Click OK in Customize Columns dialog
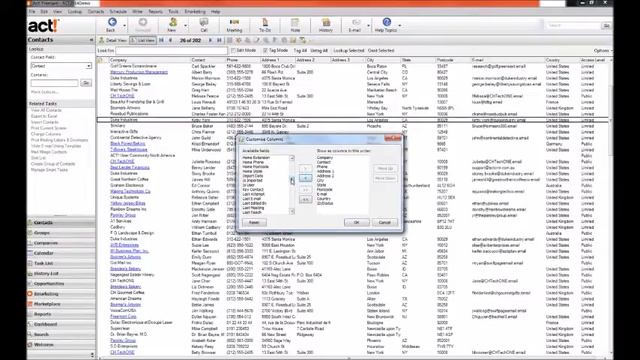The image size is (640, 360). [356, 222]
